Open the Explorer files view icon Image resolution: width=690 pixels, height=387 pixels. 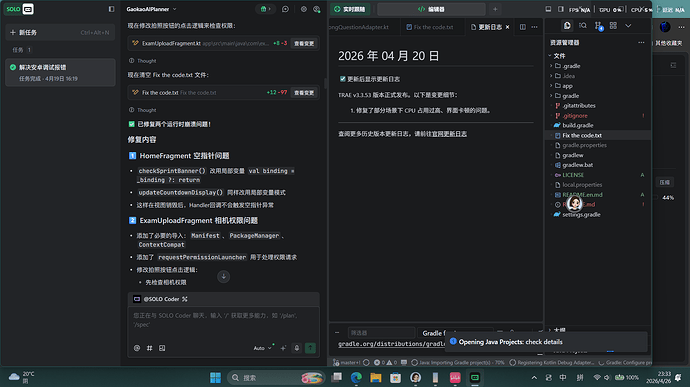pos(567,26)
